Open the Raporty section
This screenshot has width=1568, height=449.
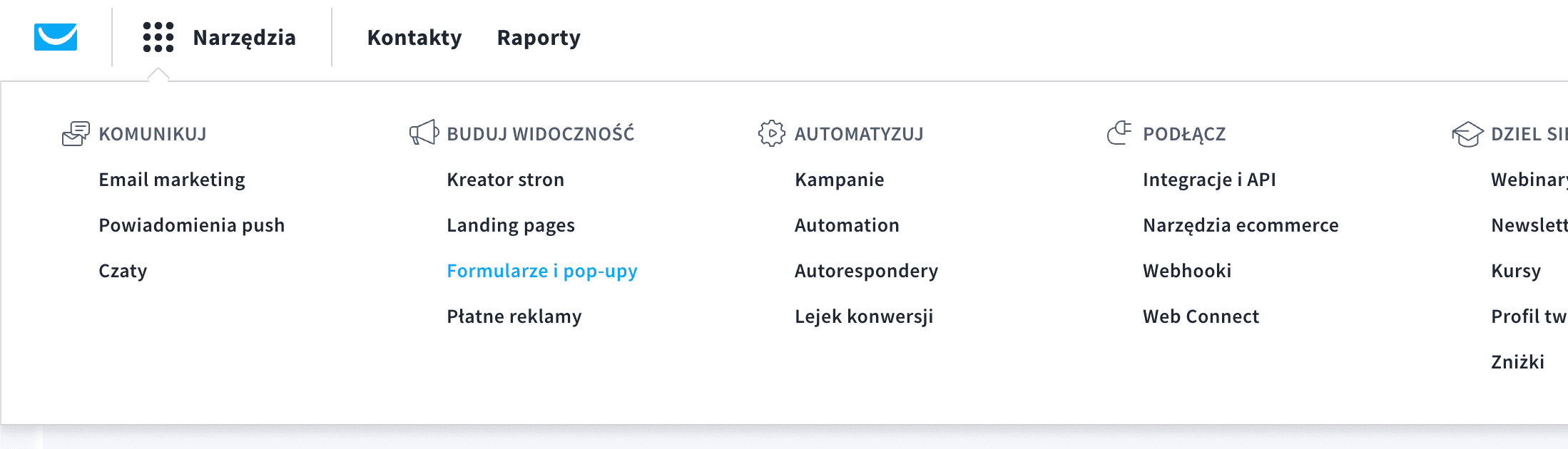point(539,37)
